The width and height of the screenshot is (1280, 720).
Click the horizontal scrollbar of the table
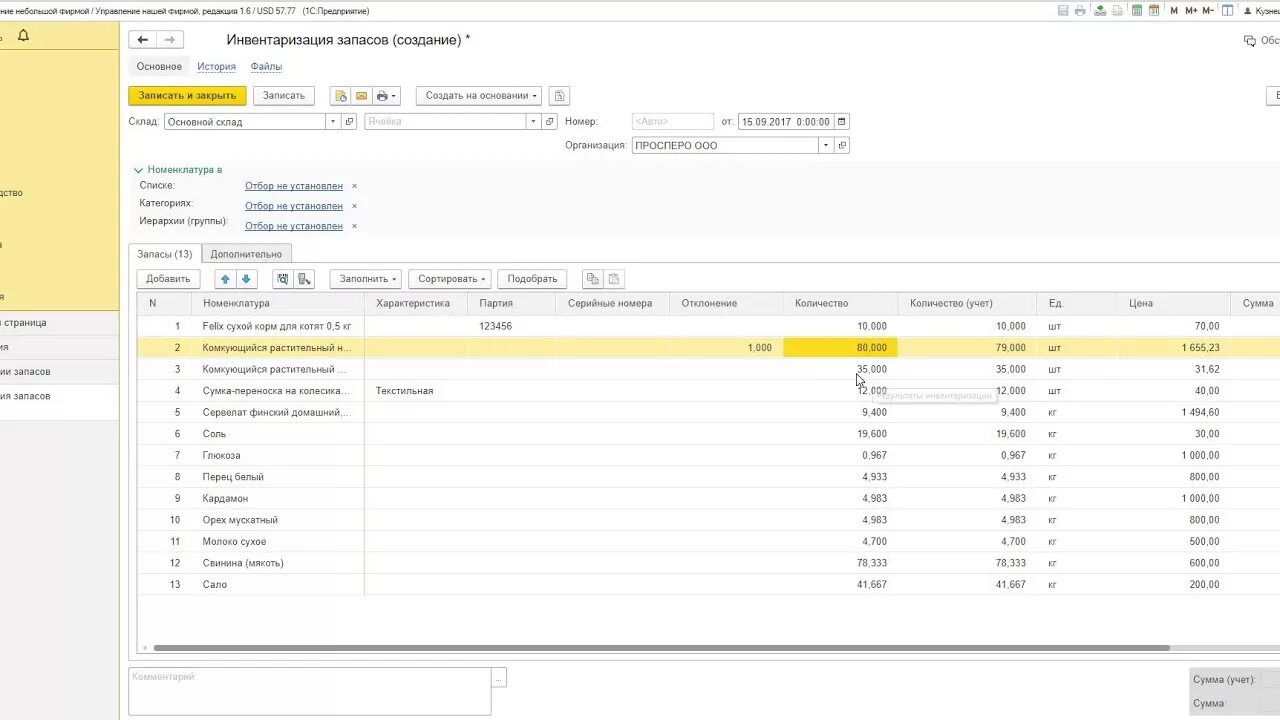coord(661,648)
